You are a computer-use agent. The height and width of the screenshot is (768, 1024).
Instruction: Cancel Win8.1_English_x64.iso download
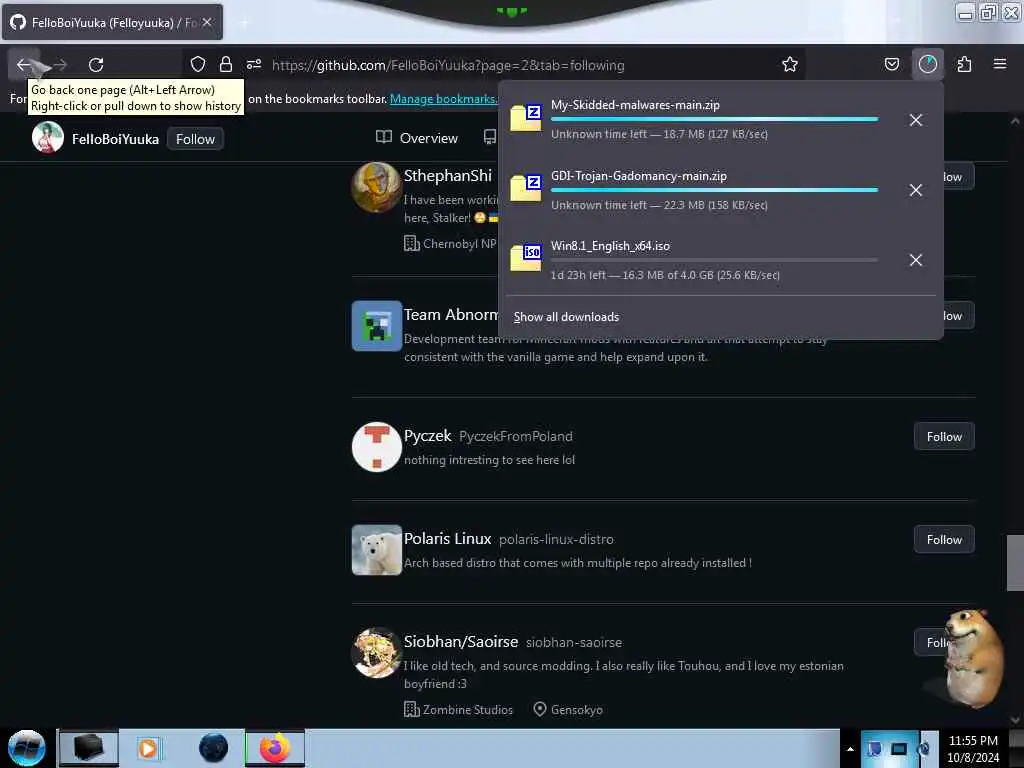click(916, 260)
